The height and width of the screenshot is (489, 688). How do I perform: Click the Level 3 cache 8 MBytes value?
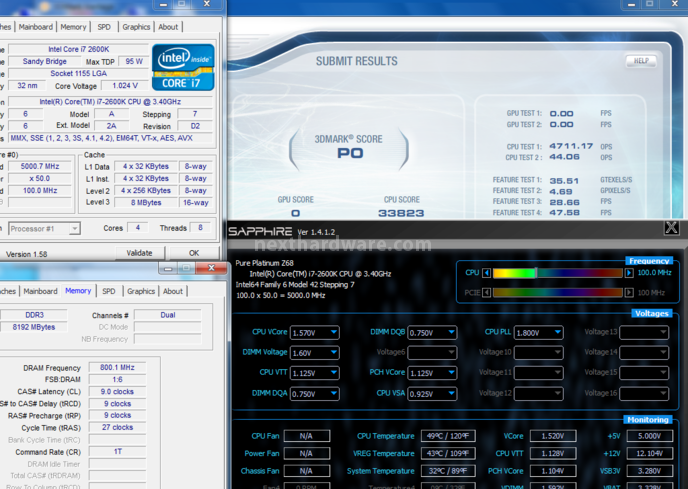[x=146, y=203]
